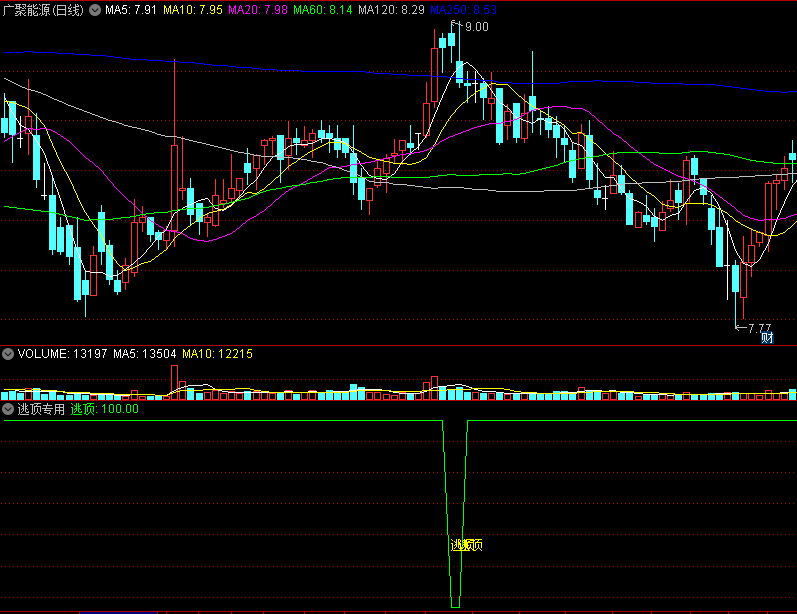Select the MA5: 7.91 label in the price header
This screenshot has height=614, width=797.
tap(131, 10)
